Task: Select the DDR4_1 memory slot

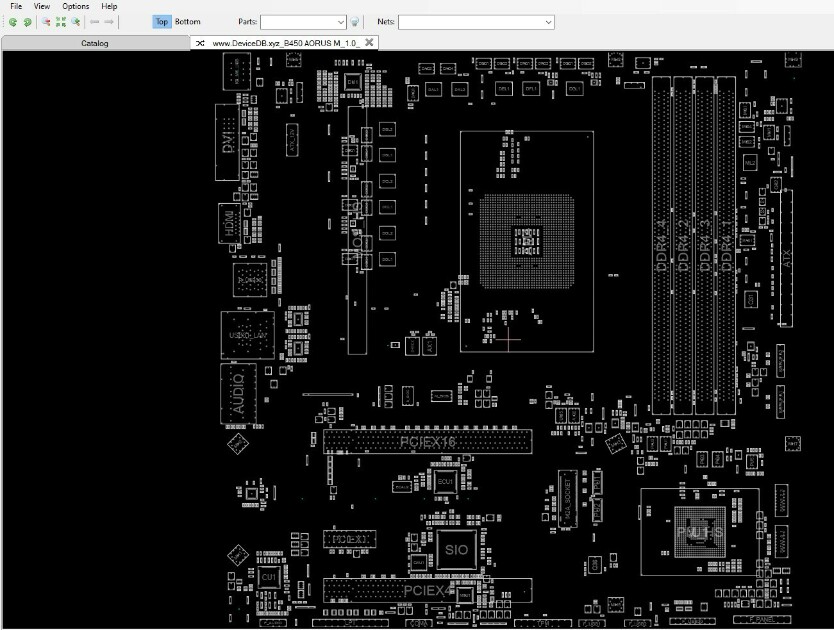Action: click(726, 245)
